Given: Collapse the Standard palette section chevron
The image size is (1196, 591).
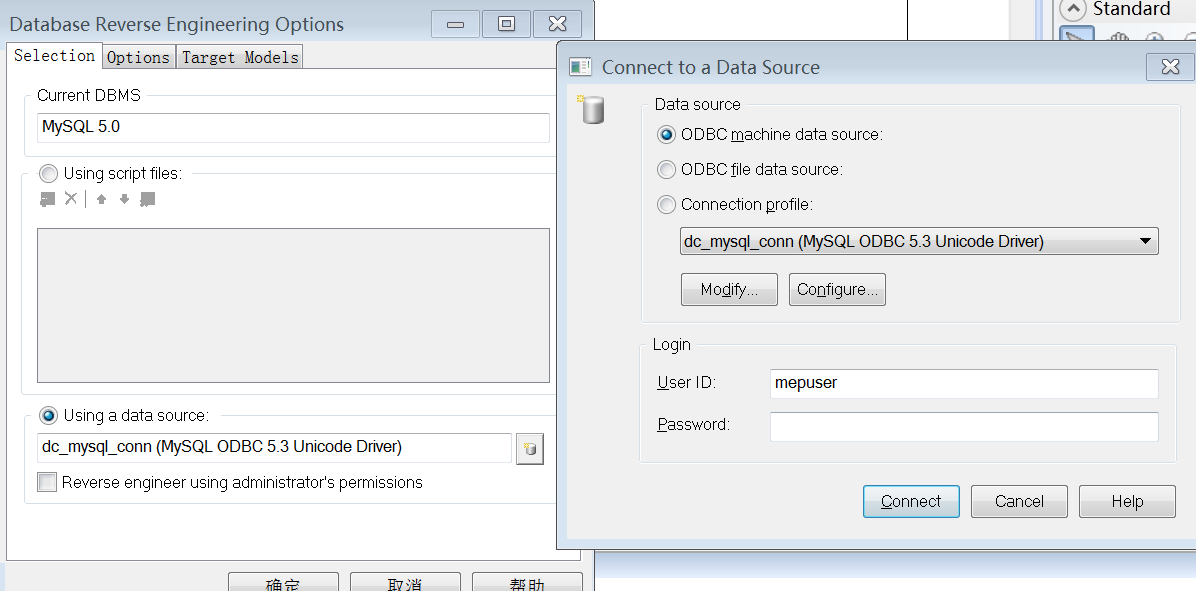Looking at the screenshot, I should (x=1073, y=10).
